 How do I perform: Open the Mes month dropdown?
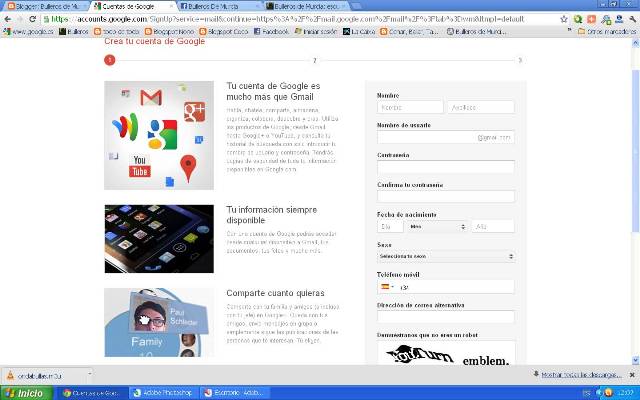click(437, 227)
